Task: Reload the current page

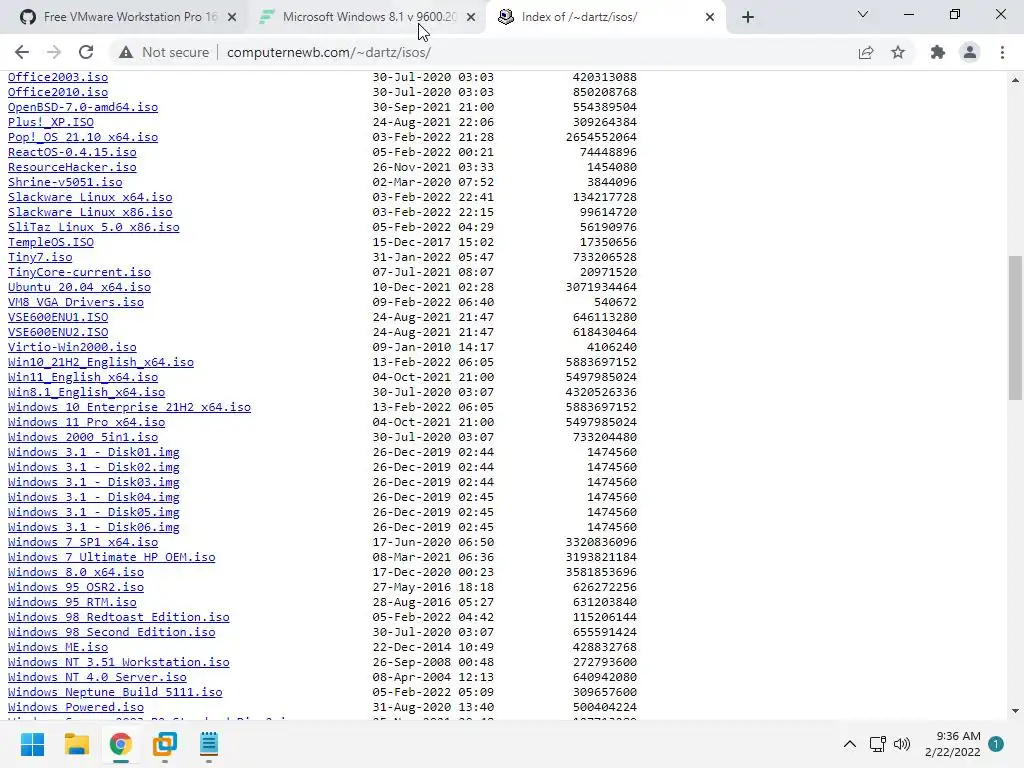Action: point(86,52)
